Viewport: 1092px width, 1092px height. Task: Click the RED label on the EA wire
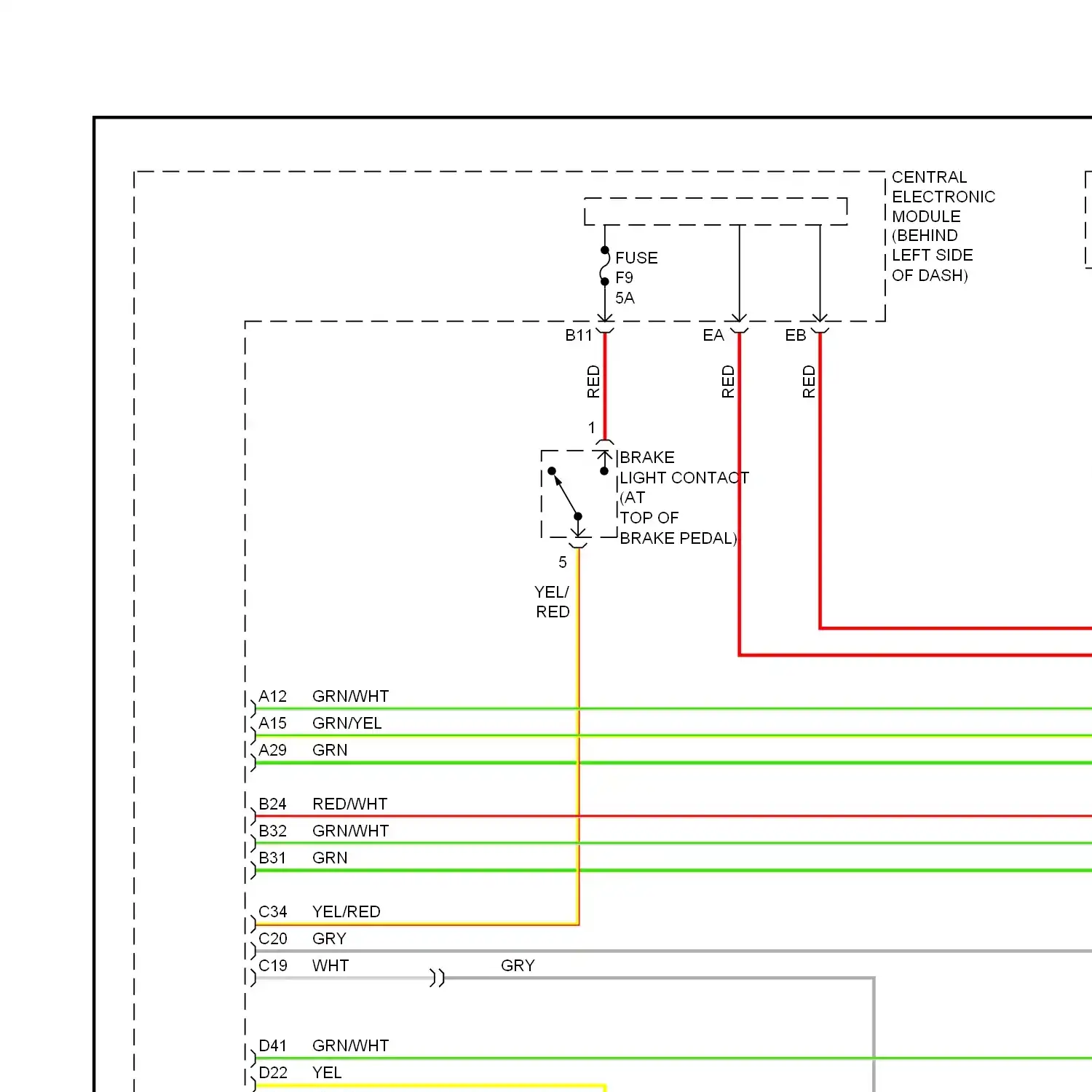pos(728,381)
